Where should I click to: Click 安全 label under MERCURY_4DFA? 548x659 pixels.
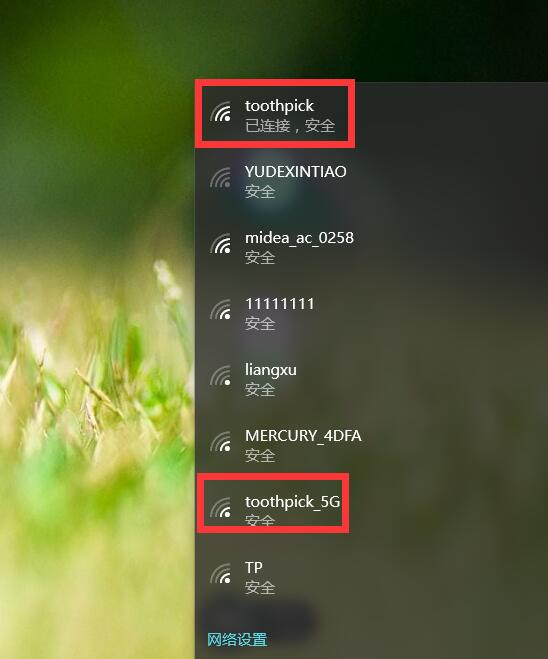260,456
